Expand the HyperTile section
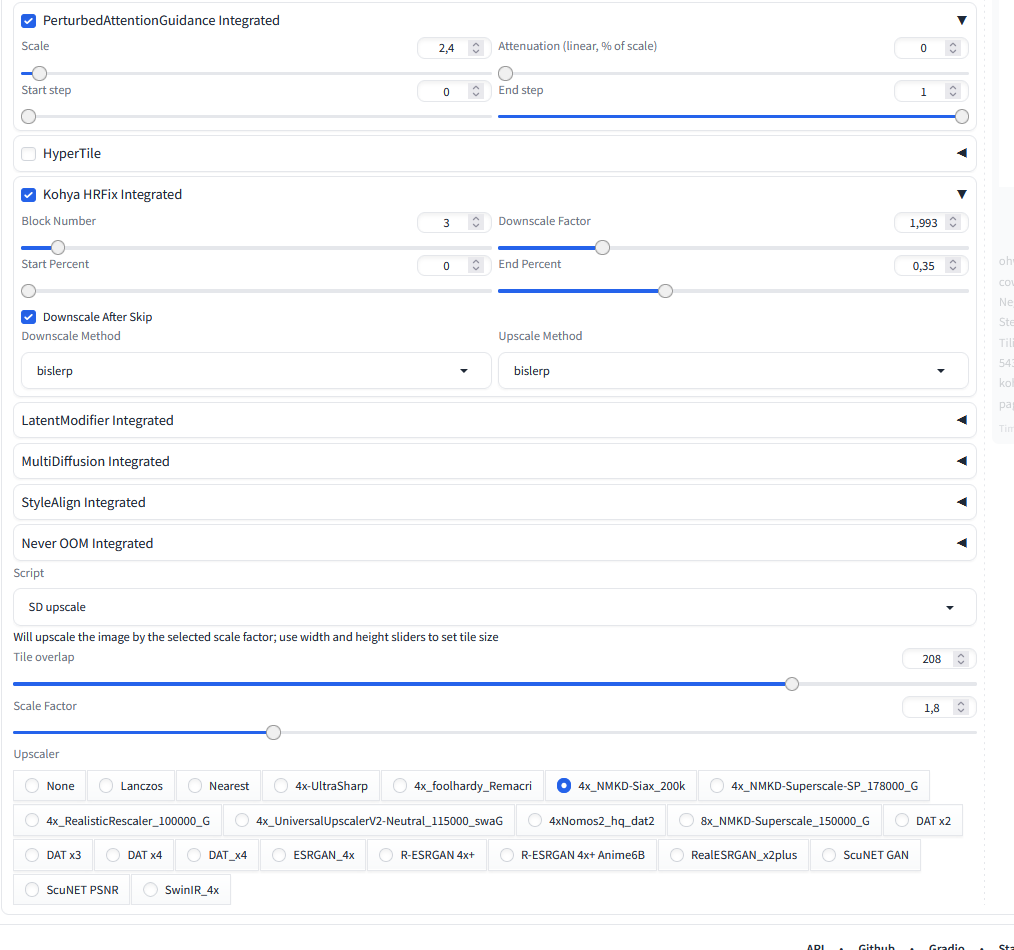The height and width of the screenshot is (950, 1014). pyautogui.click(x=962, y=153)
